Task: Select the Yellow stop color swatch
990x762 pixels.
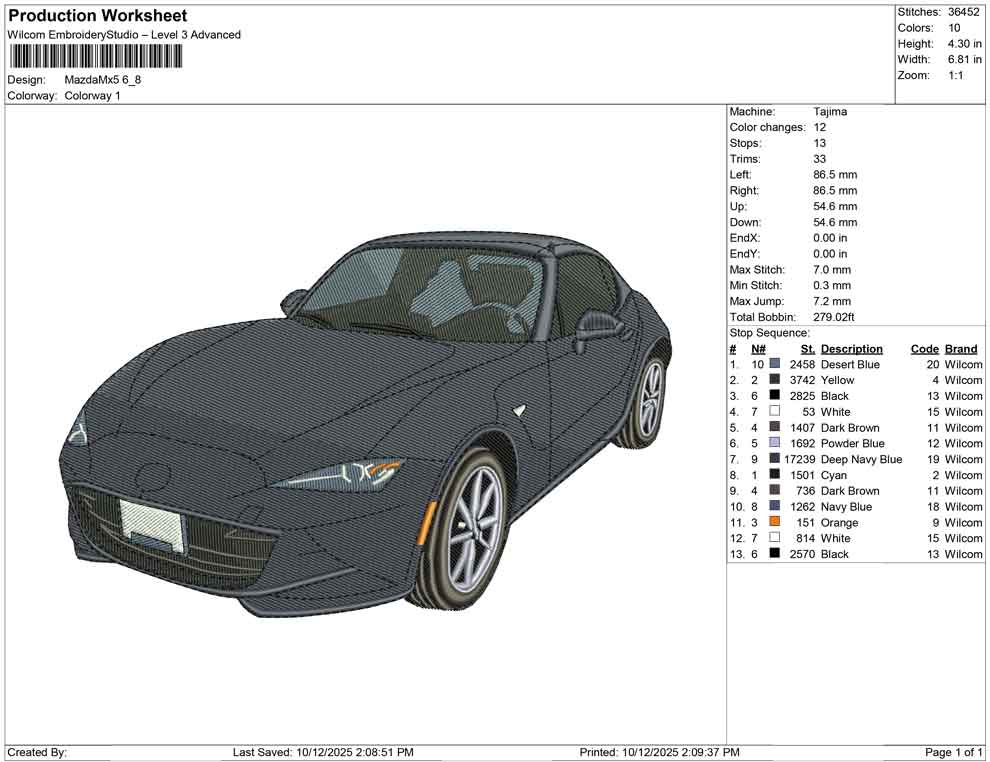Action: pyautogui.click(x=775, y=381)
